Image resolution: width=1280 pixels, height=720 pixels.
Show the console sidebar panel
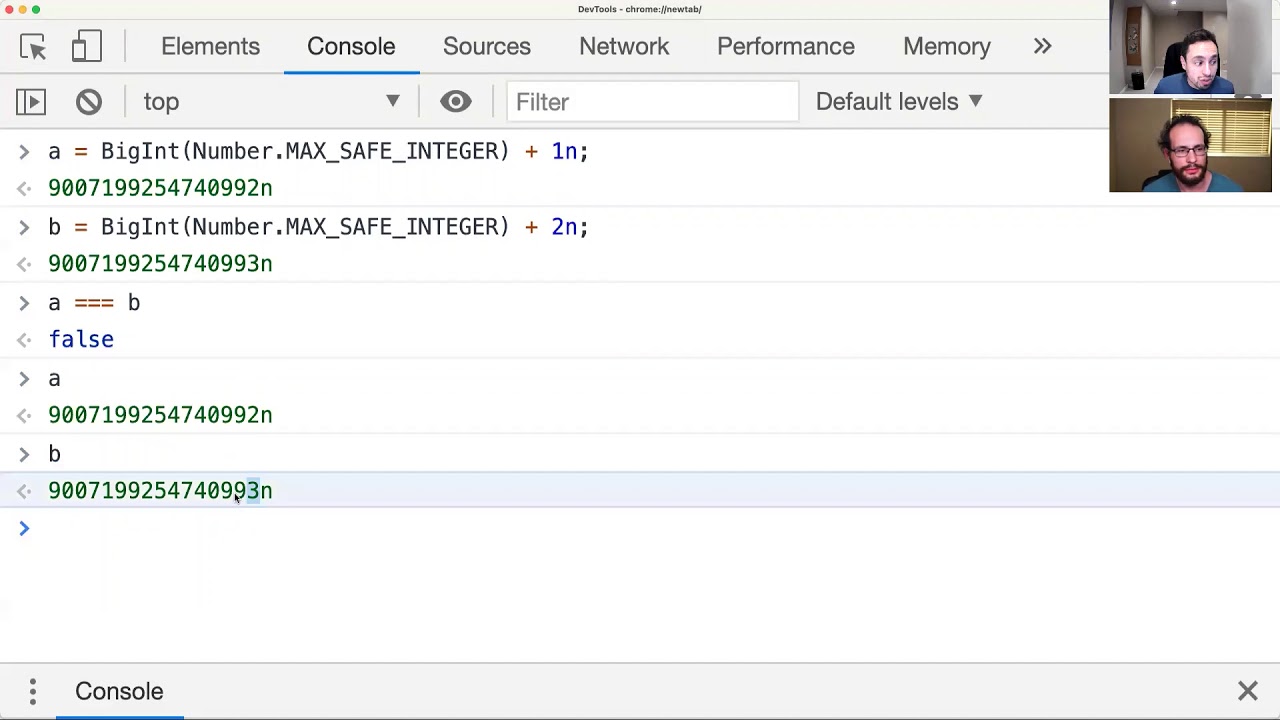tap(31, 102)
